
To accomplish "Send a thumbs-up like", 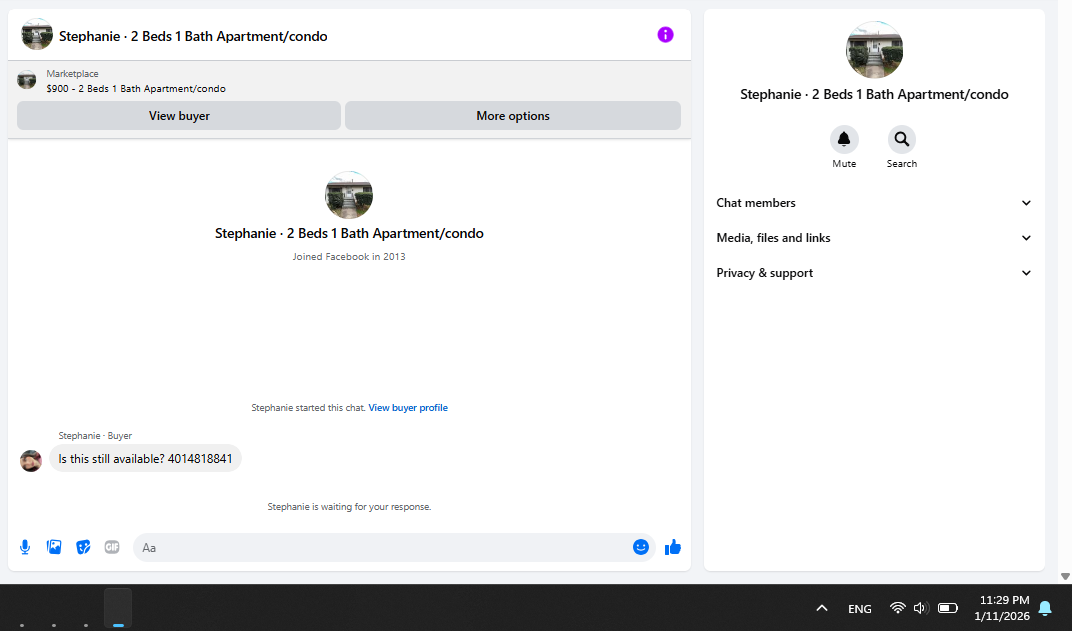I will point(673,547).
